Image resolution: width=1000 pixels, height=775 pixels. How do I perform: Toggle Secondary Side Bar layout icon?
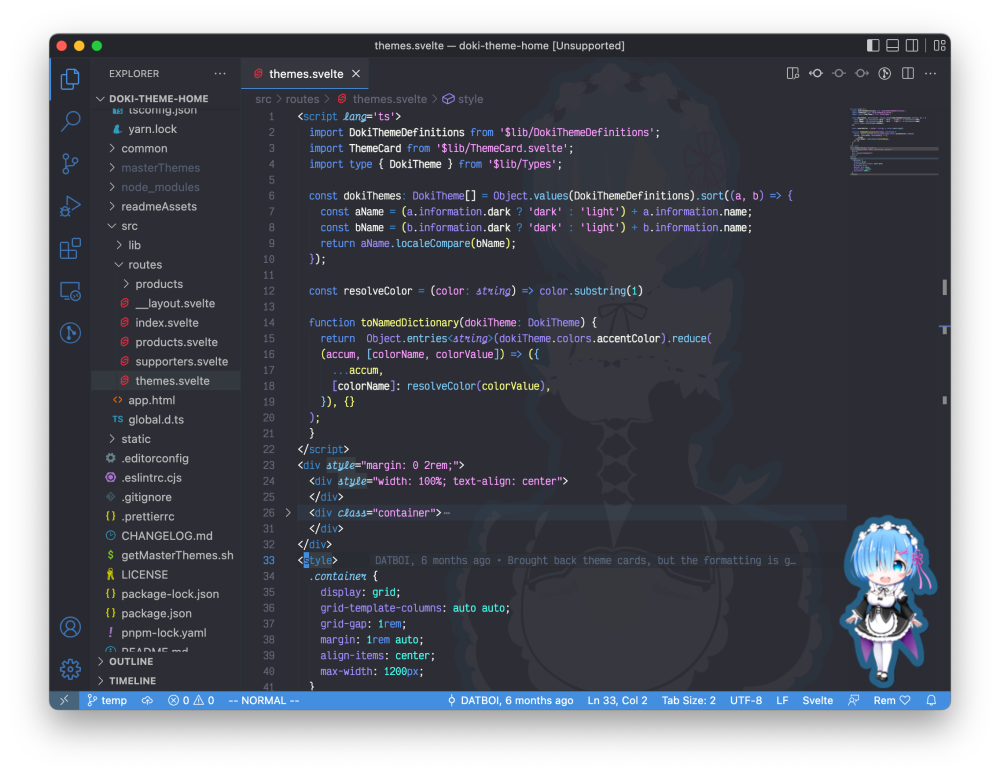click(912, 45)
